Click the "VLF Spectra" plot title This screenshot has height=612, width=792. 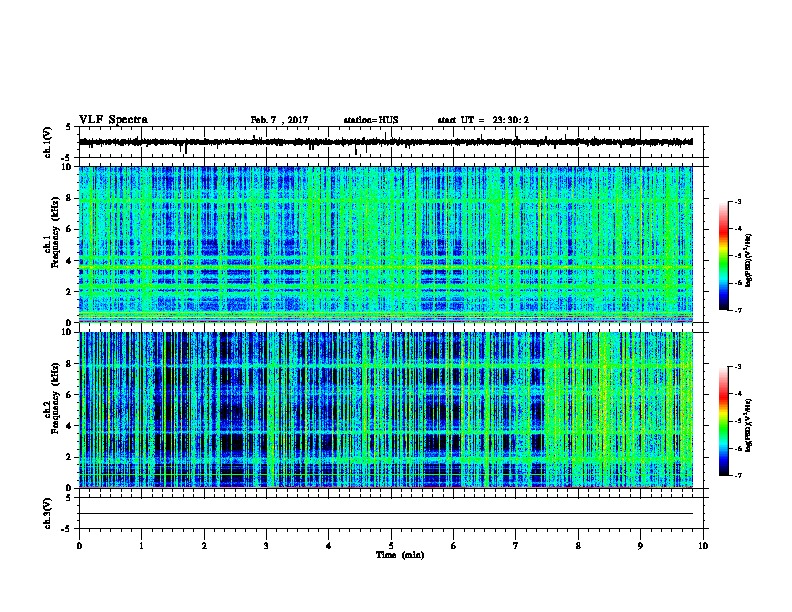[113, 119]
